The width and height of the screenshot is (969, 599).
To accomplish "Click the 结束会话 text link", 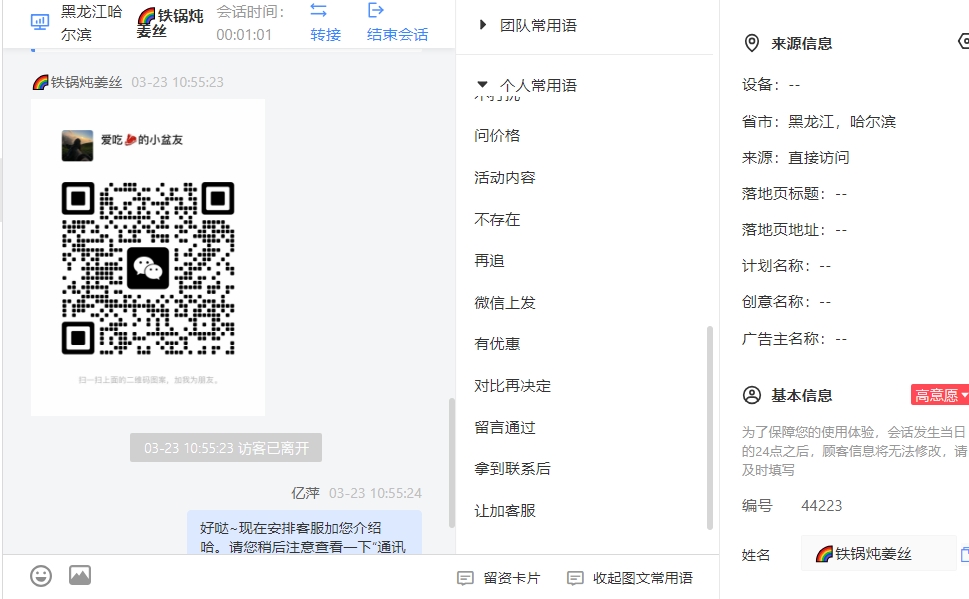I will (397, 35).
